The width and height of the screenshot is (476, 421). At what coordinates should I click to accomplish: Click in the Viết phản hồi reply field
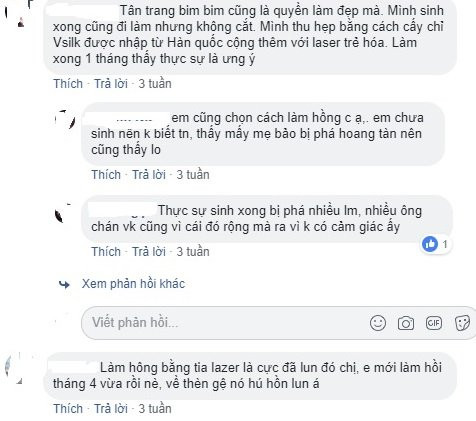coord(278,323)
